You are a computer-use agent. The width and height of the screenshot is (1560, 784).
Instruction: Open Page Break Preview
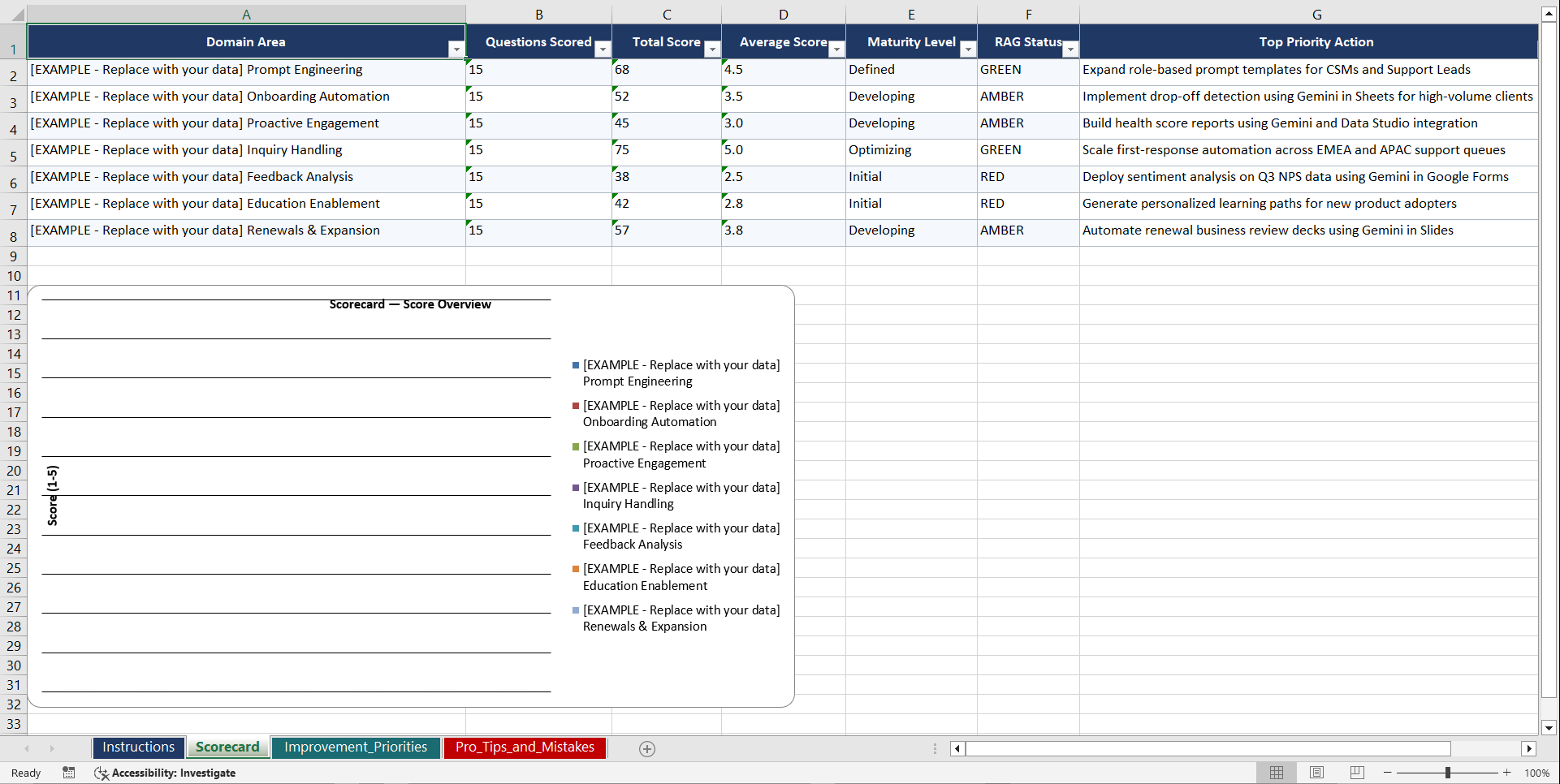point(1356,773)
